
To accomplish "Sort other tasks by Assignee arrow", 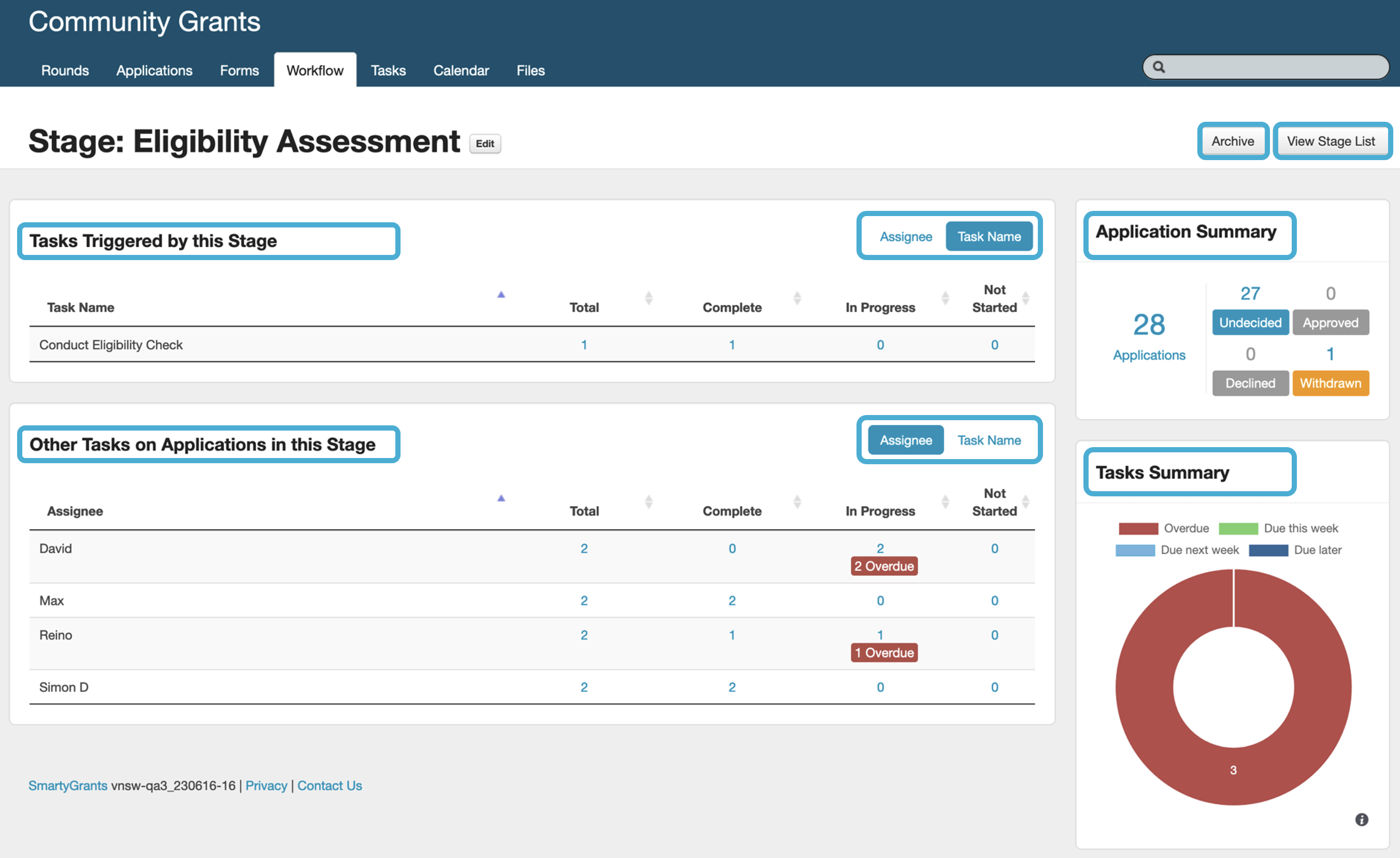I will [501, 498].
